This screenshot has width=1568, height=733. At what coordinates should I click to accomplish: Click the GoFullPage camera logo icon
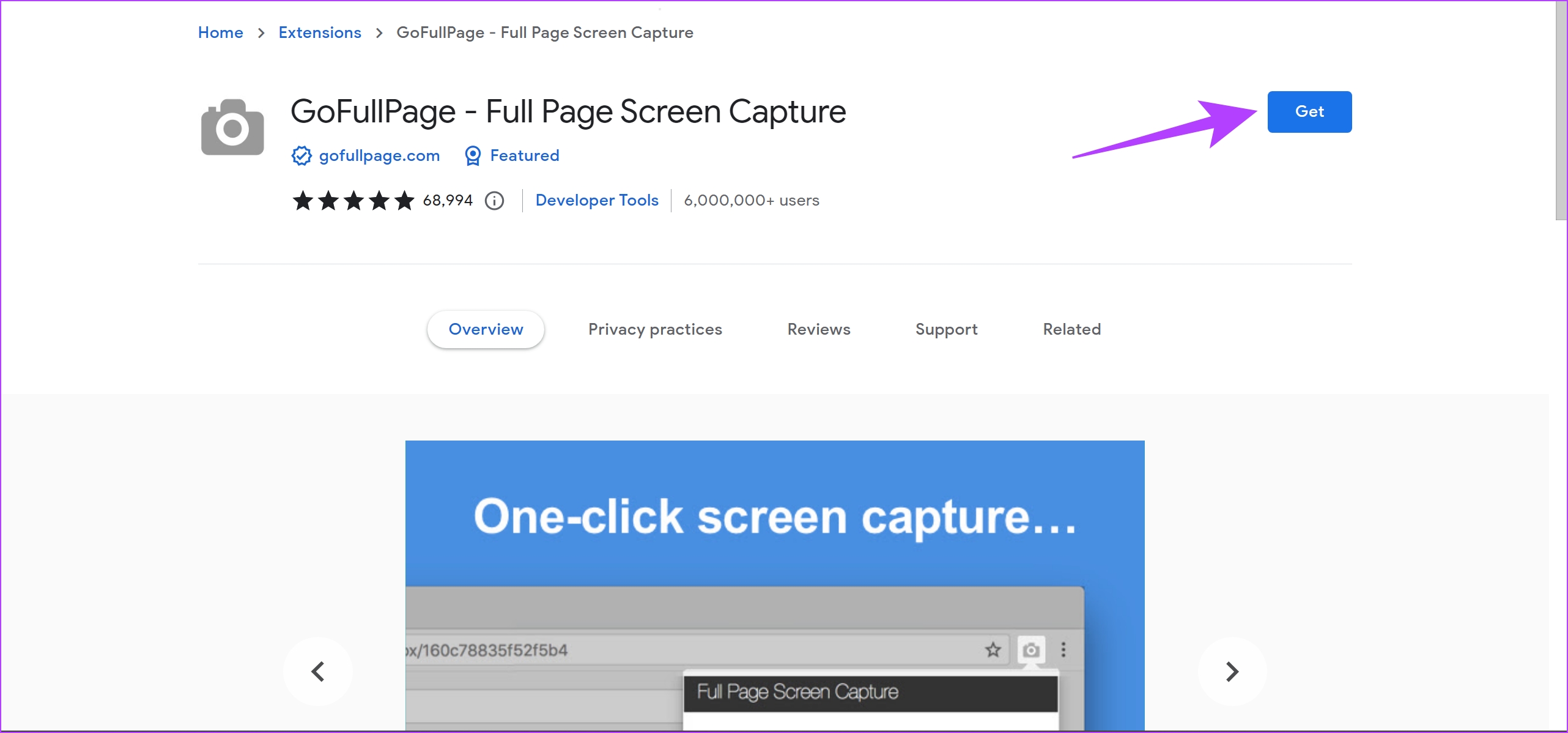(x=232, y=127)
